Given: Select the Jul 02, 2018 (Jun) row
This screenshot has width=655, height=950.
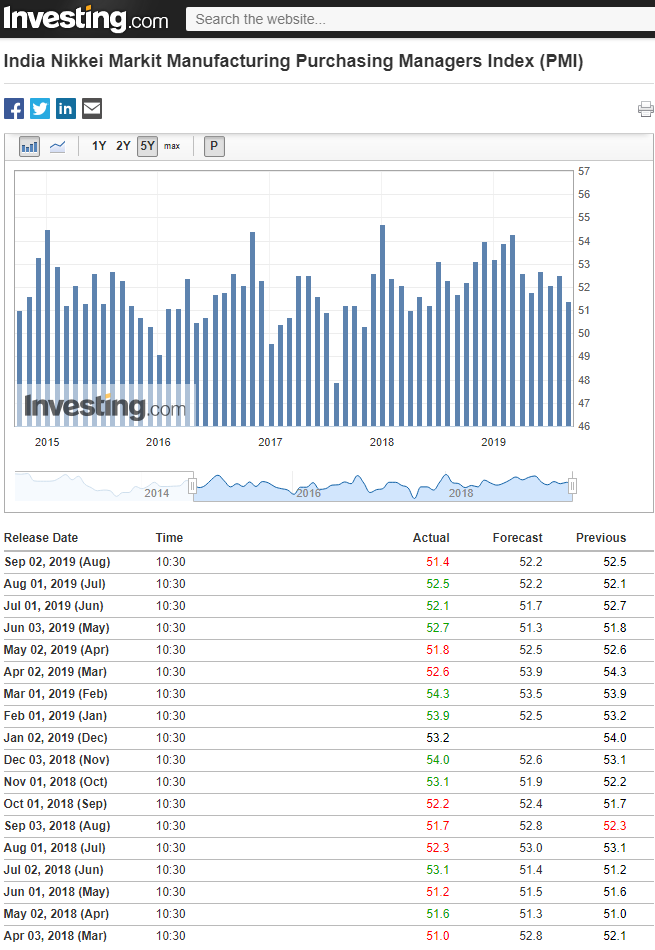Looking at the screenshot, I should click(x=329, y=870).
